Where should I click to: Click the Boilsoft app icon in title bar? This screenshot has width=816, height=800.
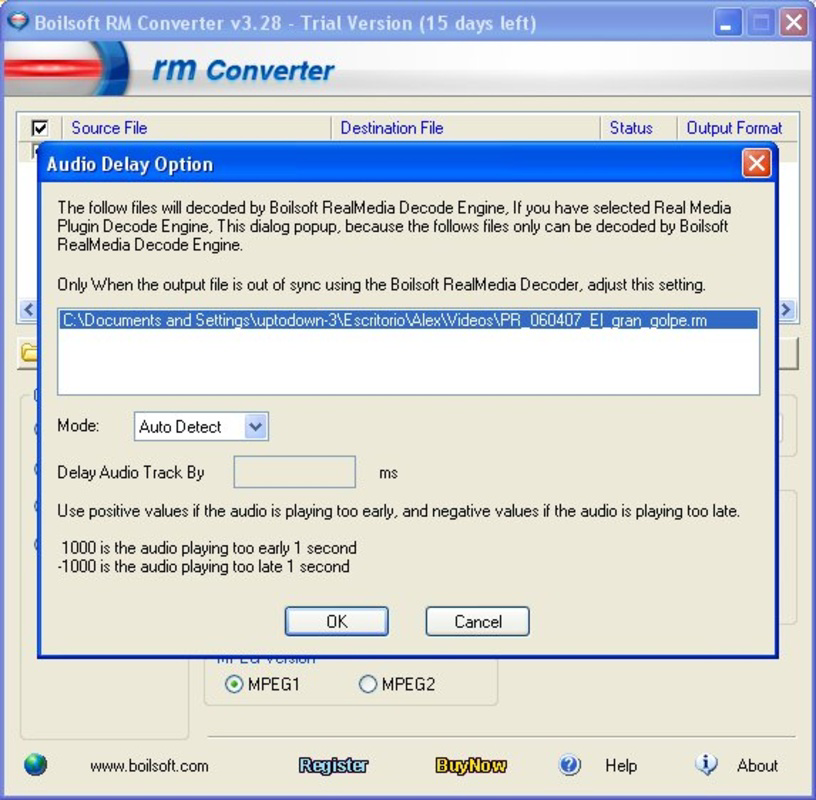click(x=18, y=22)
